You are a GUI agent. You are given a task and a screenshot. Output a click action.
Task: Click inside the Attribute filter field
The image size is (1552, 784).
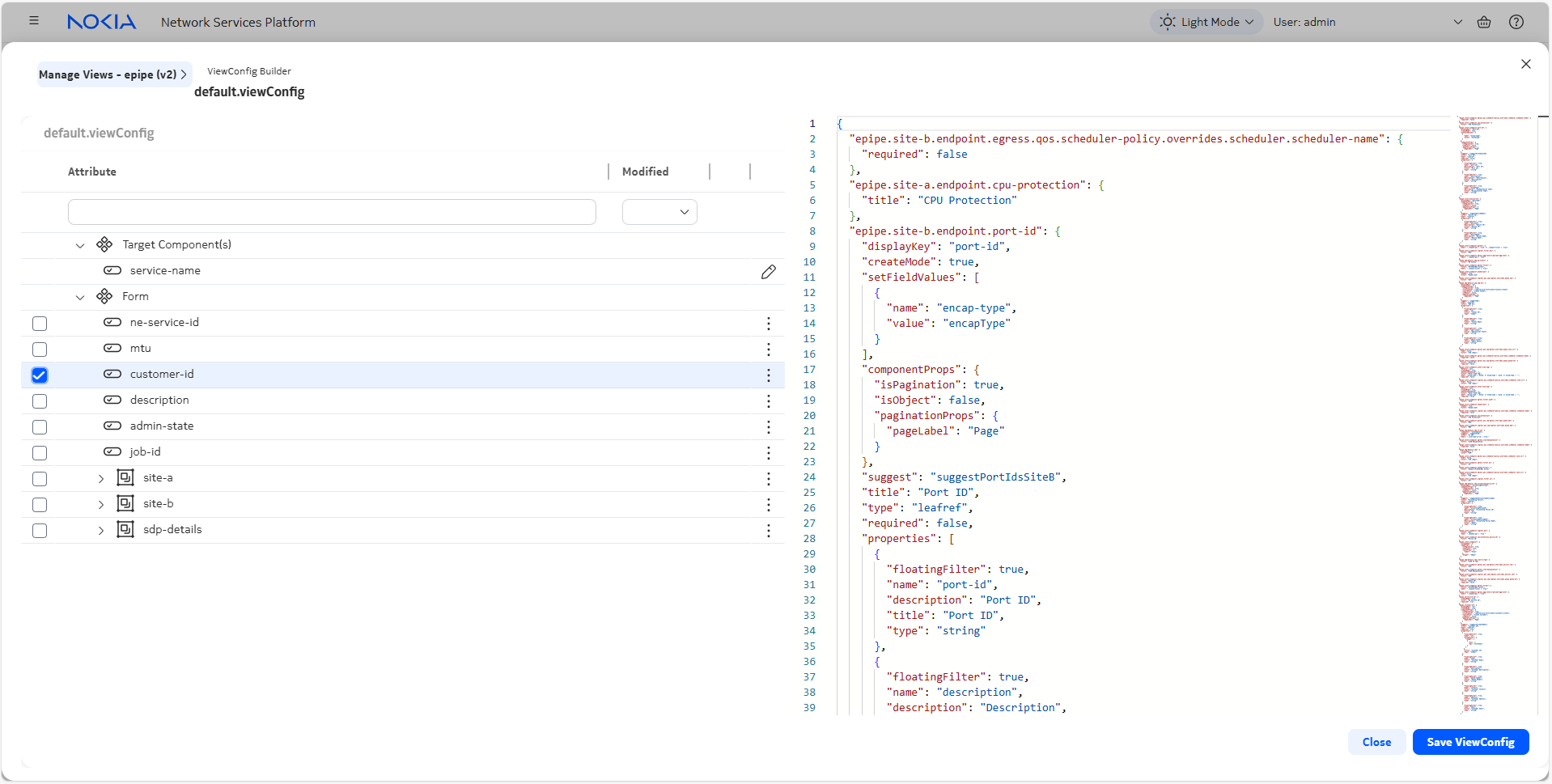[x=331, y=211]
